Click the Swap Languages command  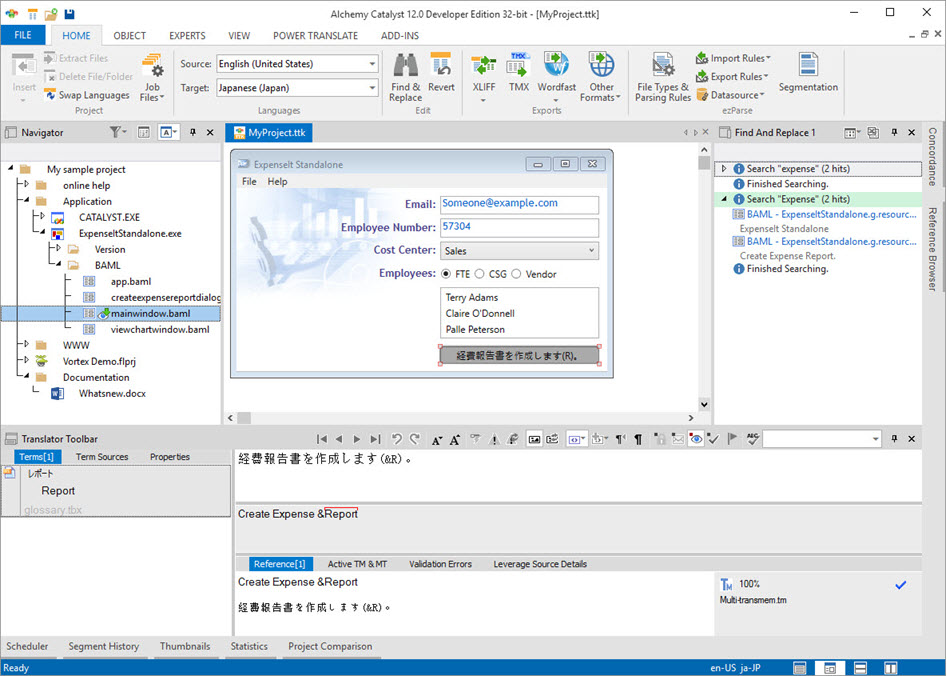click(x=87, y=95)
